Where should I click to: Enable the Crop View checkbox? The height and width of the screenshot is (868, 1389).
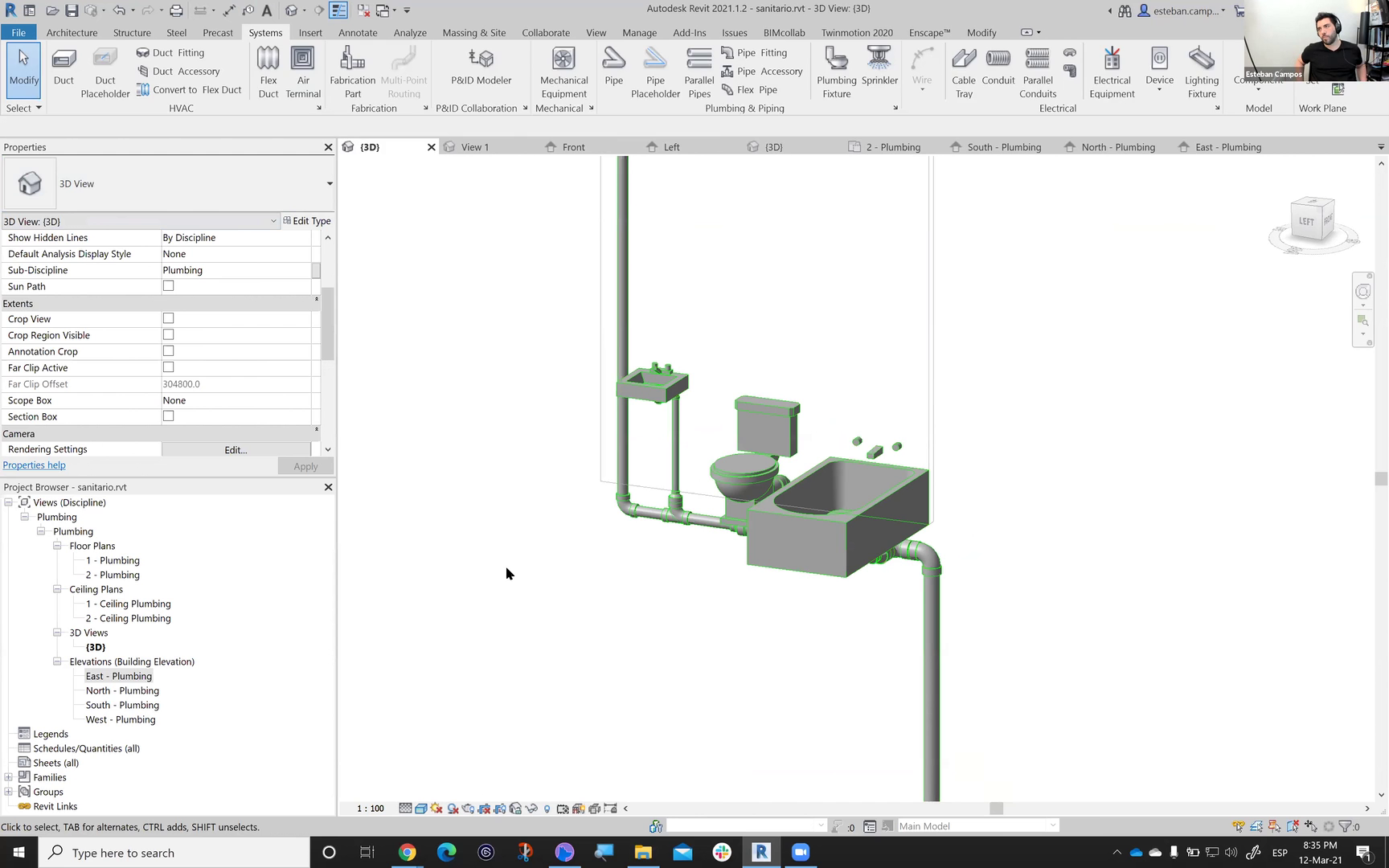coord(168,319)
